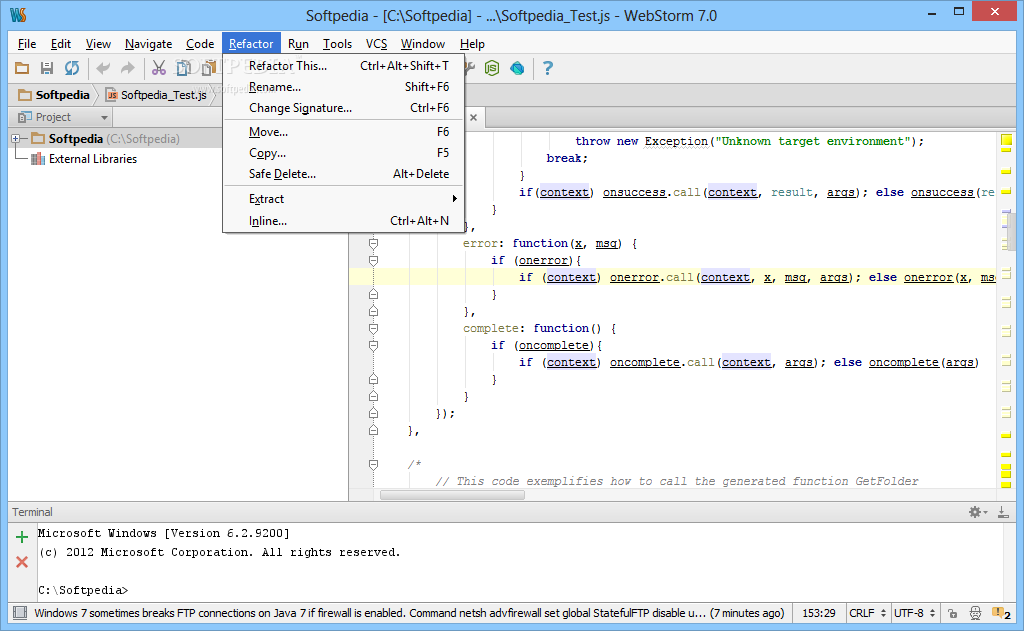Open the File menu
The width and height of the screenshot is (1024, 631).
point(27,44)
